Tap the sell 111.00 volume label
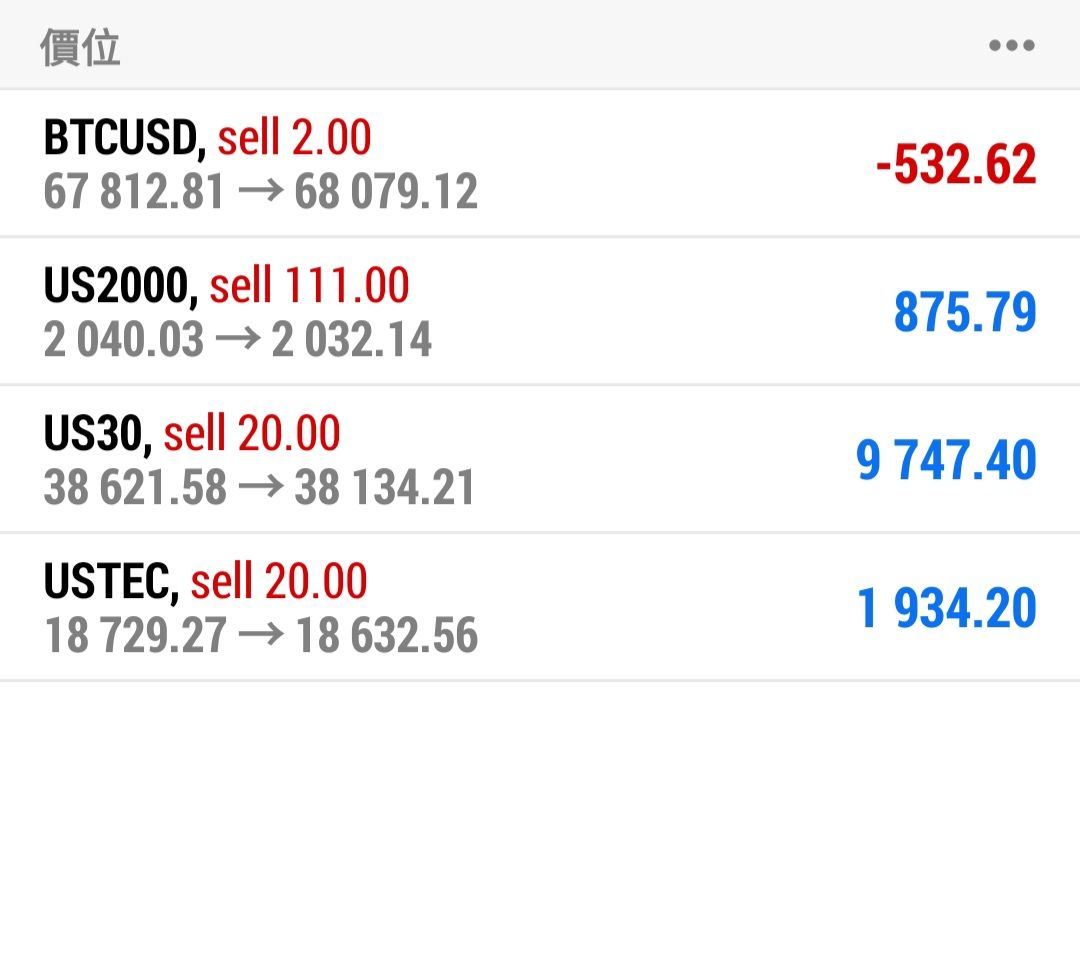Viewport: 1080px width, 960px height. tap(310, 286)
